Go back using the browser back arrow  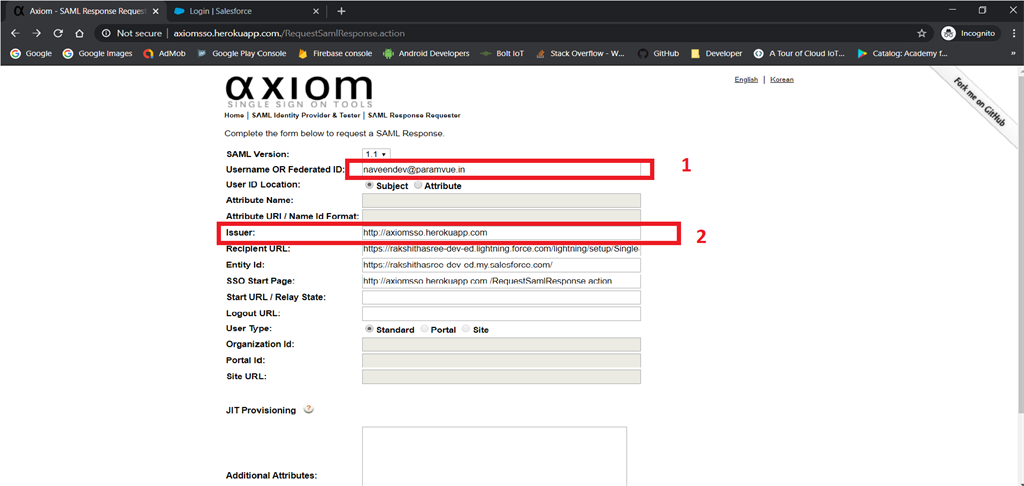coord(16,33)
